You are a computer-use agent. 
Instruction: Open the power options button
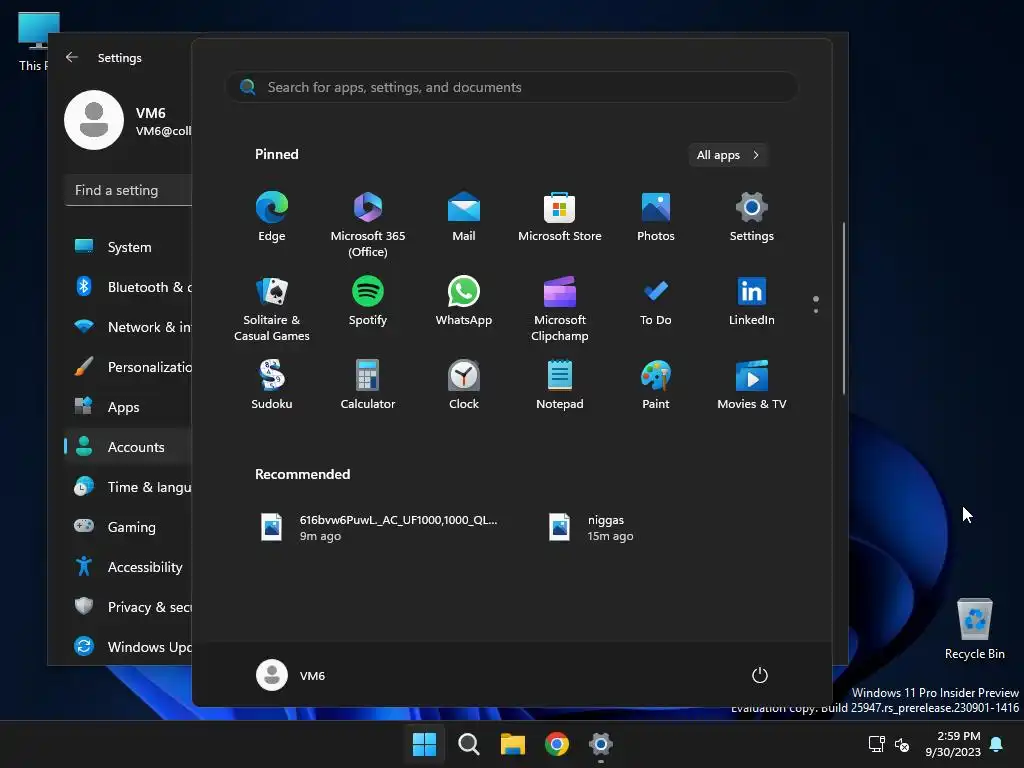(759, 675)
